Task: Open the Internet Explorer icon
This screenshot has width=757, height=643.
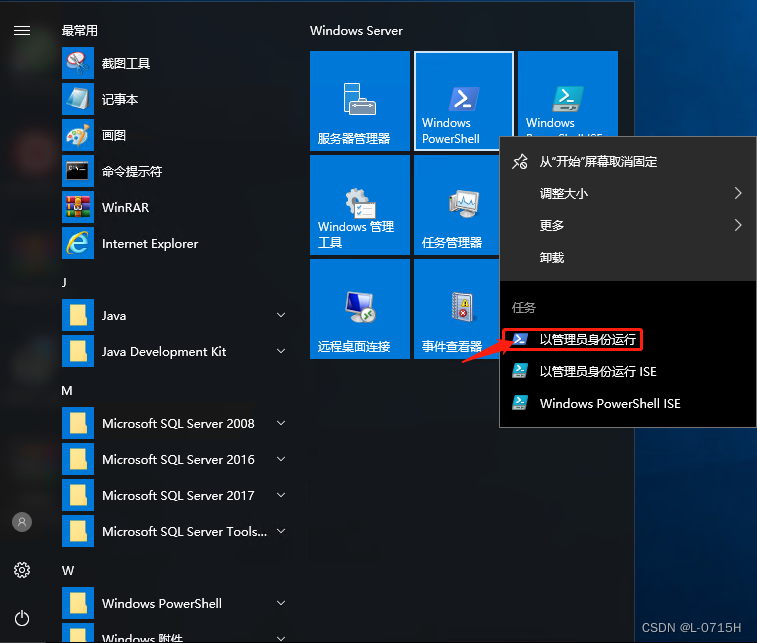Action: coord(78,243)
